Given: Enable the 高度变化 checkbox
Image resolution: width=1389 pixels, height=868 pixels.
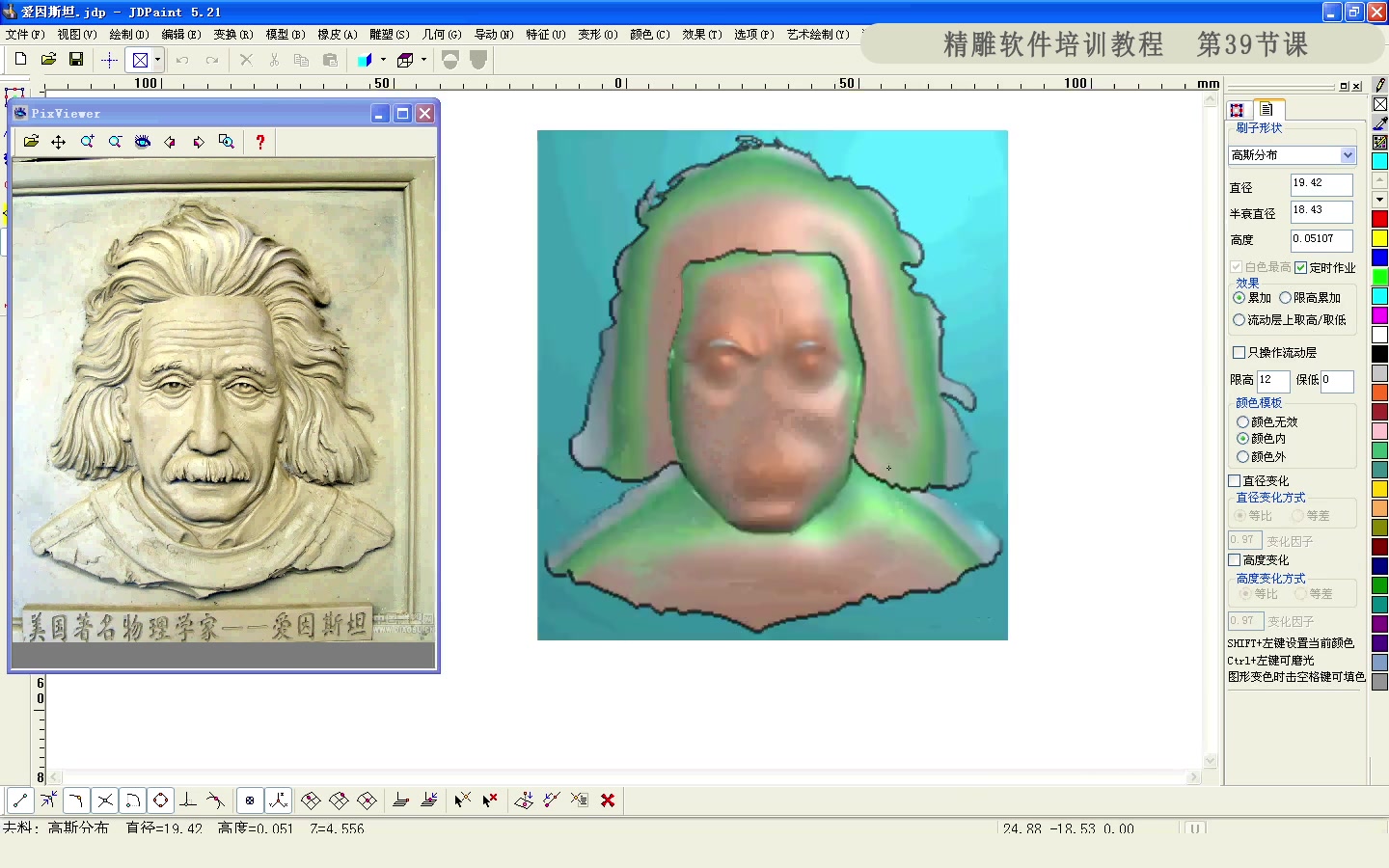Looking at the screenshot, I should (x=1234, y=560).
